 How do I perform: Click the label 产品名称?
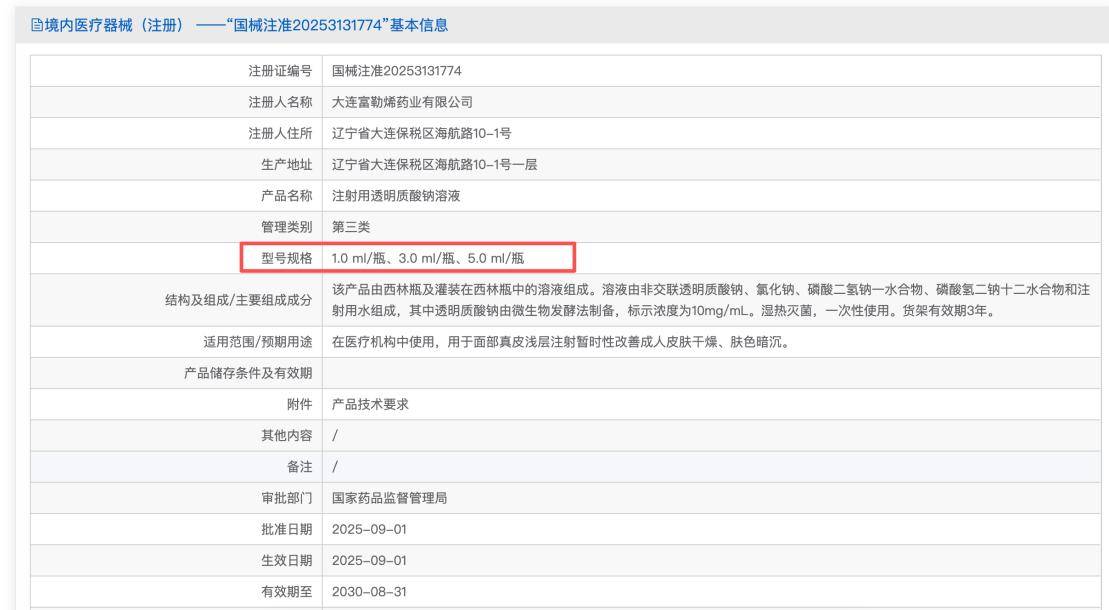pyautogui.click(x=286, y=195)
